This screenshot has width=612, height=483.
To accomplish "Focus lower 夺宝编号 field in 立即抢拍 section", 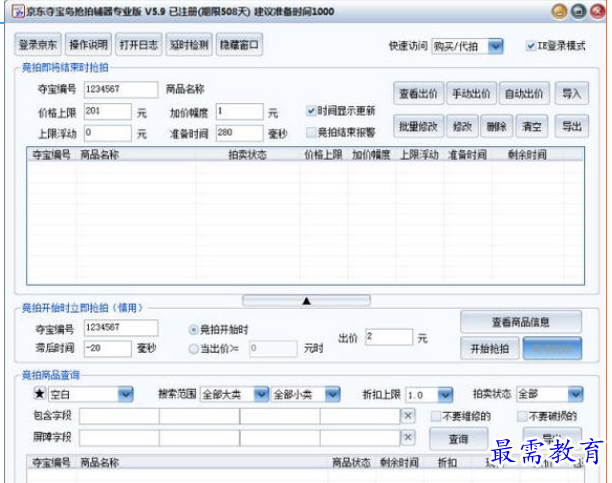I will [121, 328].
